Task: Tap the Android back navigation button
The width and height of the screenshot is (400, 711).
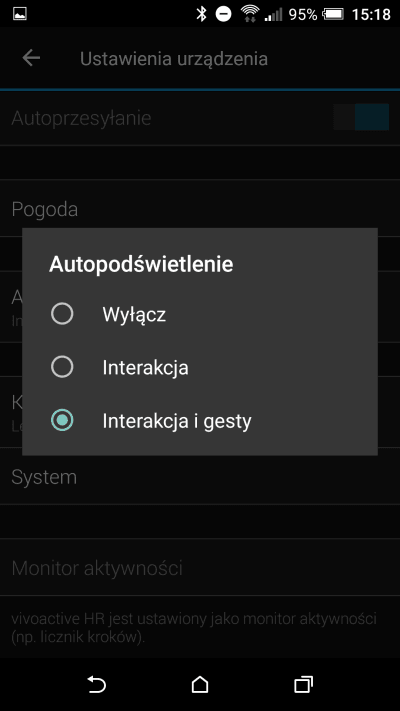Action: [x=97, y=684]
